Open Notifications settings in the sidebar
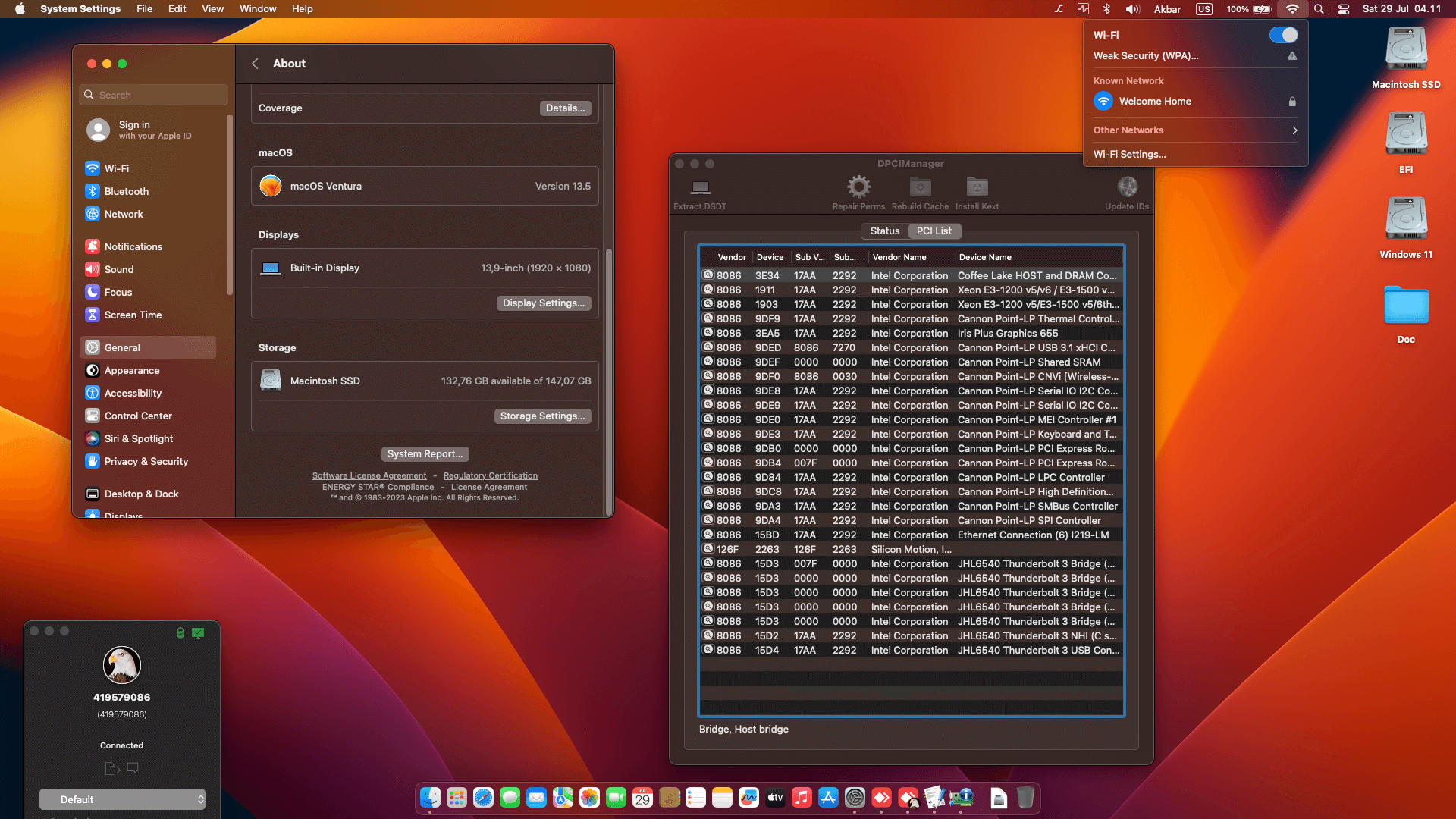The width and height of the screenshot is (1456, 819). [x=133, y=246]
